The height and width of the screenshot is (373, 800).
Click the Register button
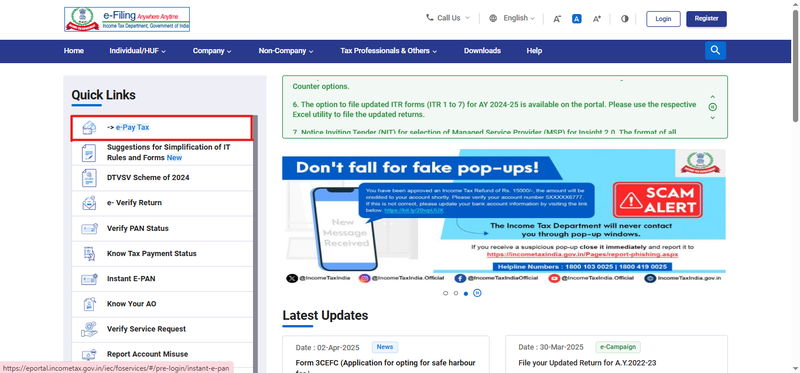coord(707,19)
